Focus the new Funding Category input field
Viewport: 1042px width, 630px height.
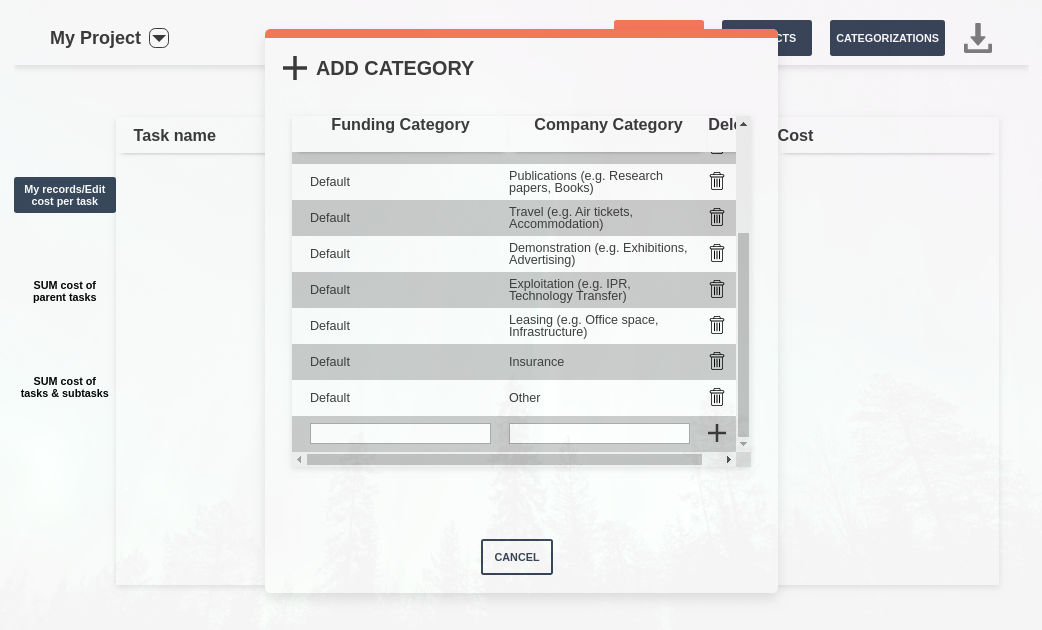pos(400,433)
